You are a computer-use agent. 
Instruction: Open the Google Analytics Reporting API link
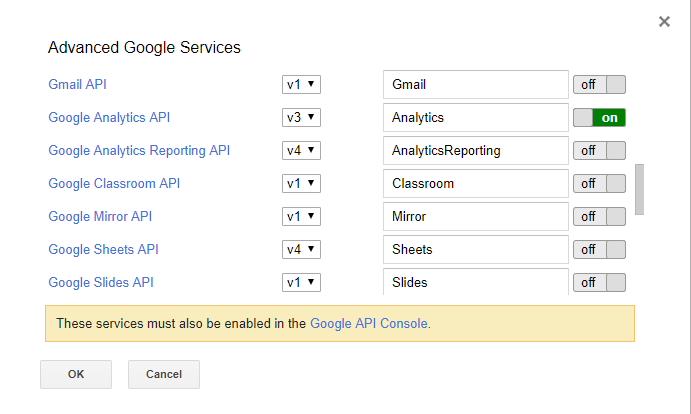click(139, 150)
